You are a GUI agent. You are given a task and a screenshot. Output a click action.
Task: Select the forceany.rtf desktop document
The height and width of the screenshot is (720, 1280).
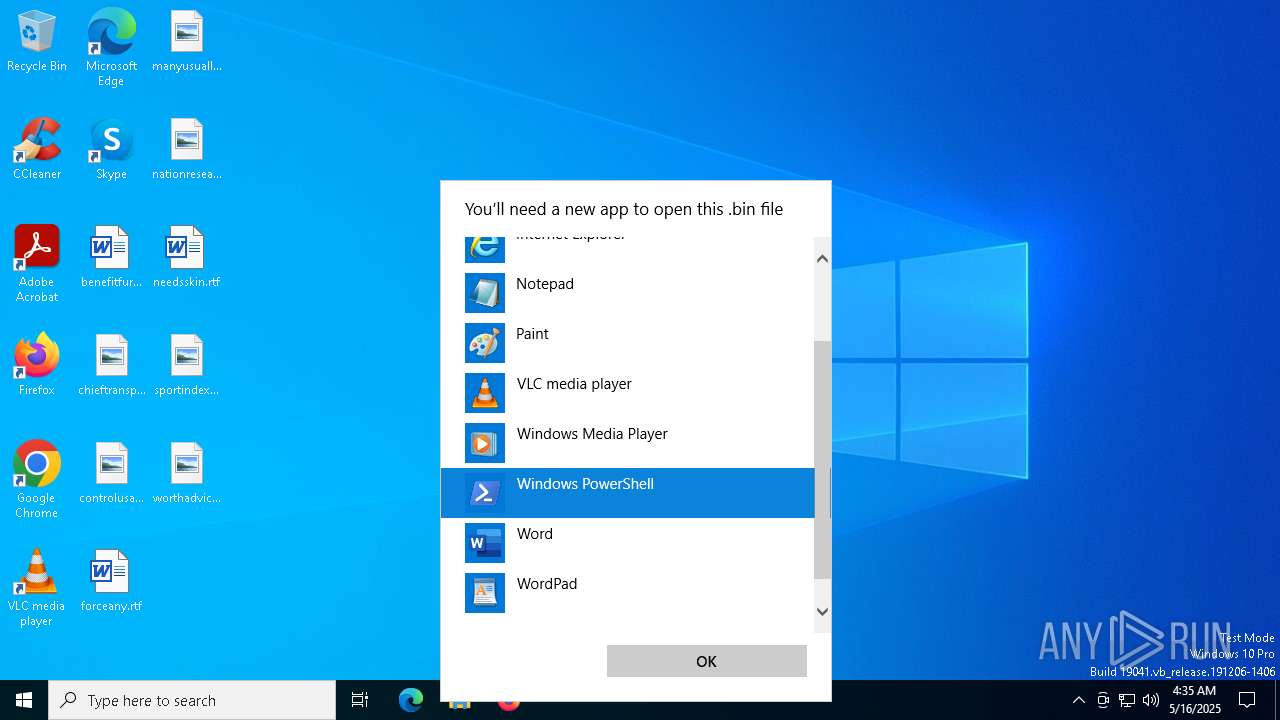[x=111, y=581]
